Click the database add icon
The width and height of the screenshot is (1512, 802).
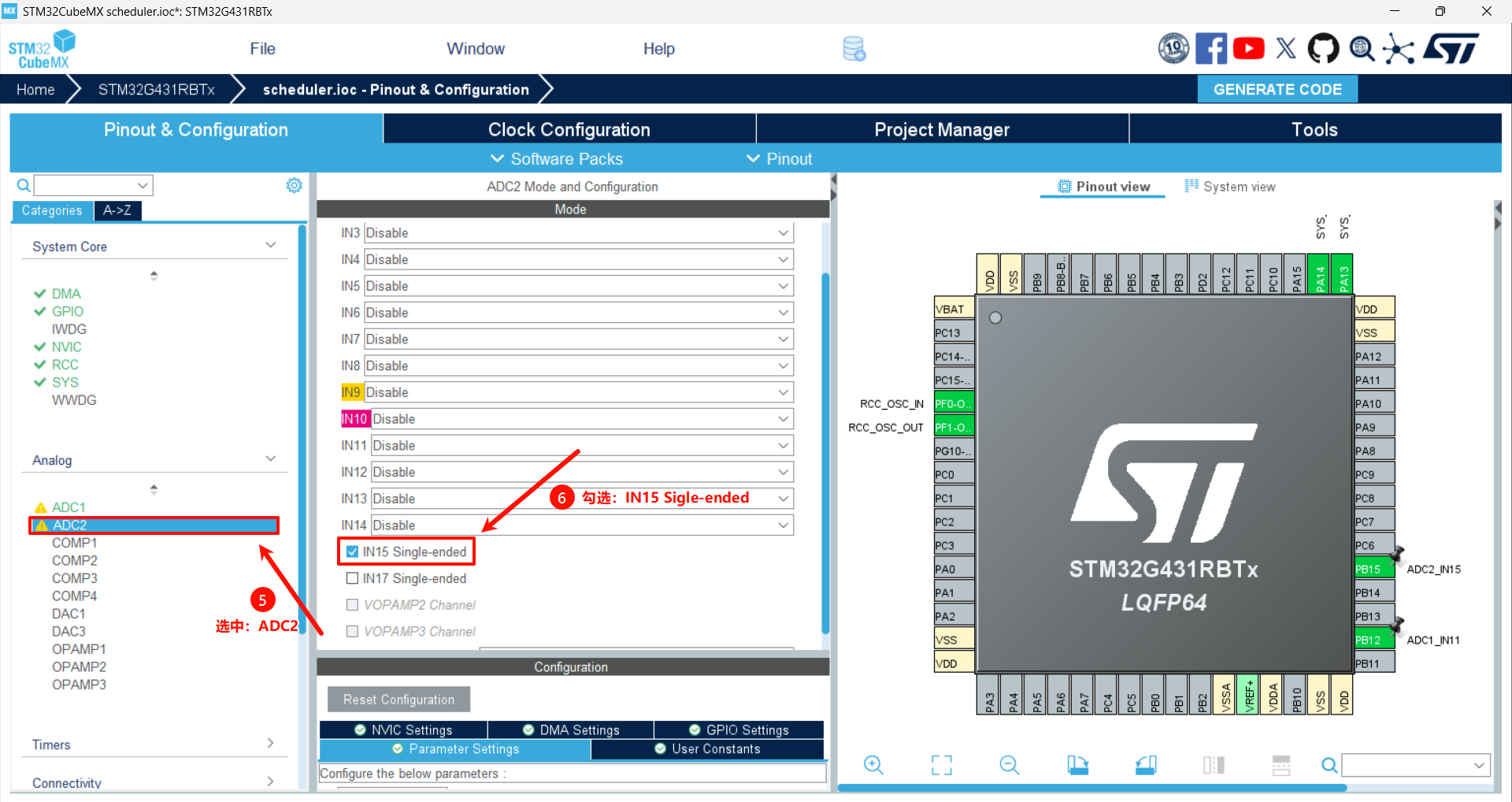point(854,49)
